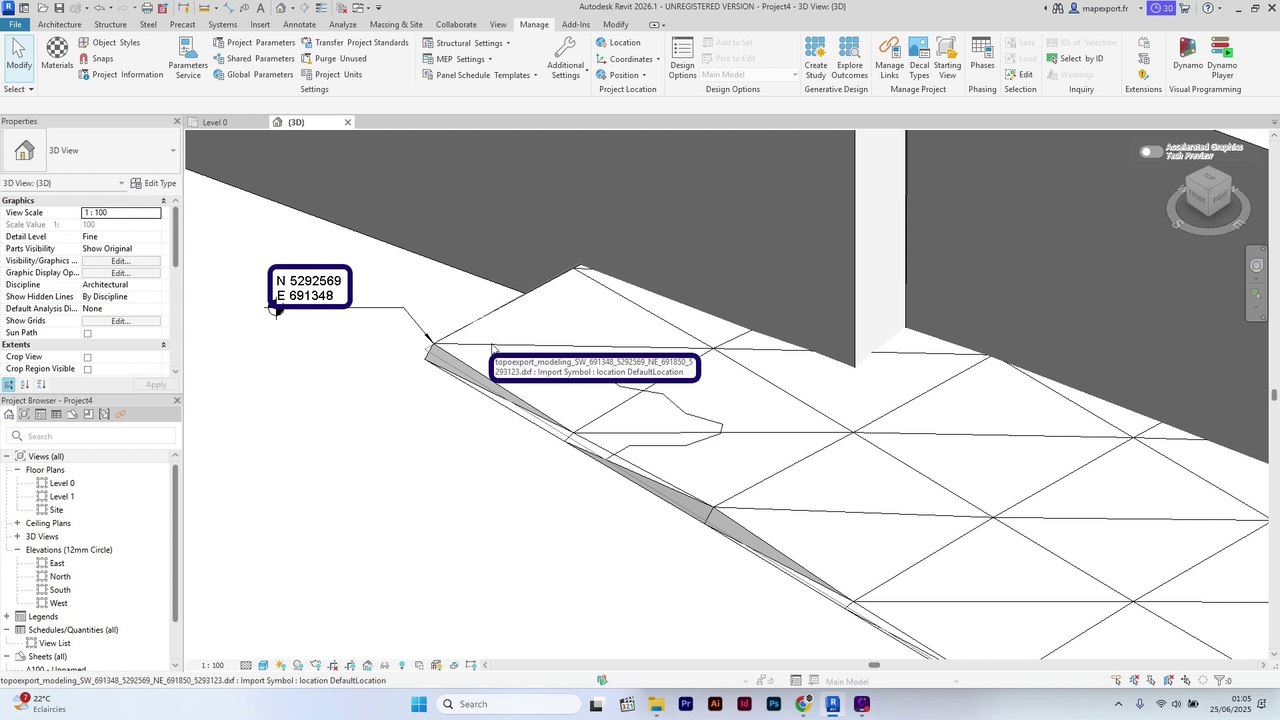Open Manage Links
Image resolution: width=1280 pixels, height=720 pixels.
click(x=889, y=58)
